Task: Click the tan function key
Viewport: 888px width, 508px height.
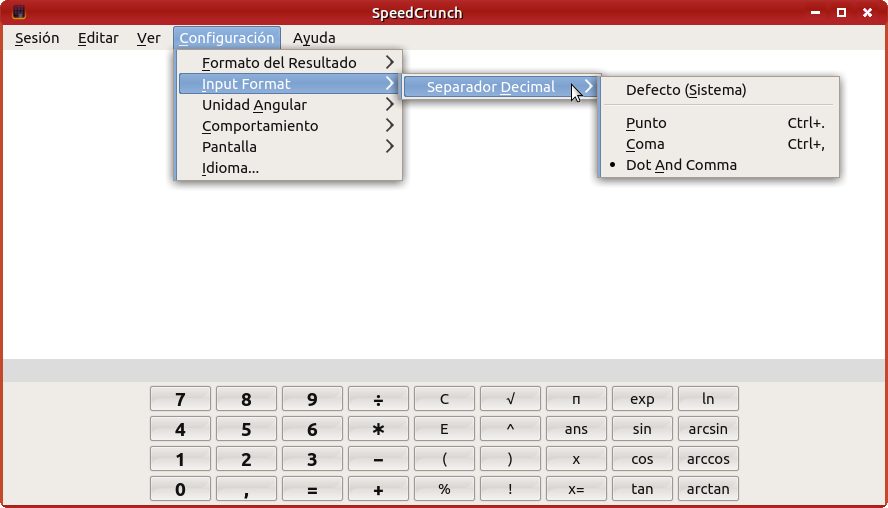Action: 642,489
